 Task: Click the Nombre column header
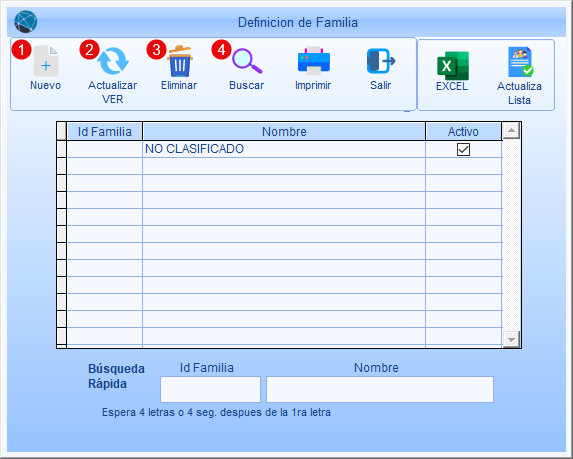point(284,132)
